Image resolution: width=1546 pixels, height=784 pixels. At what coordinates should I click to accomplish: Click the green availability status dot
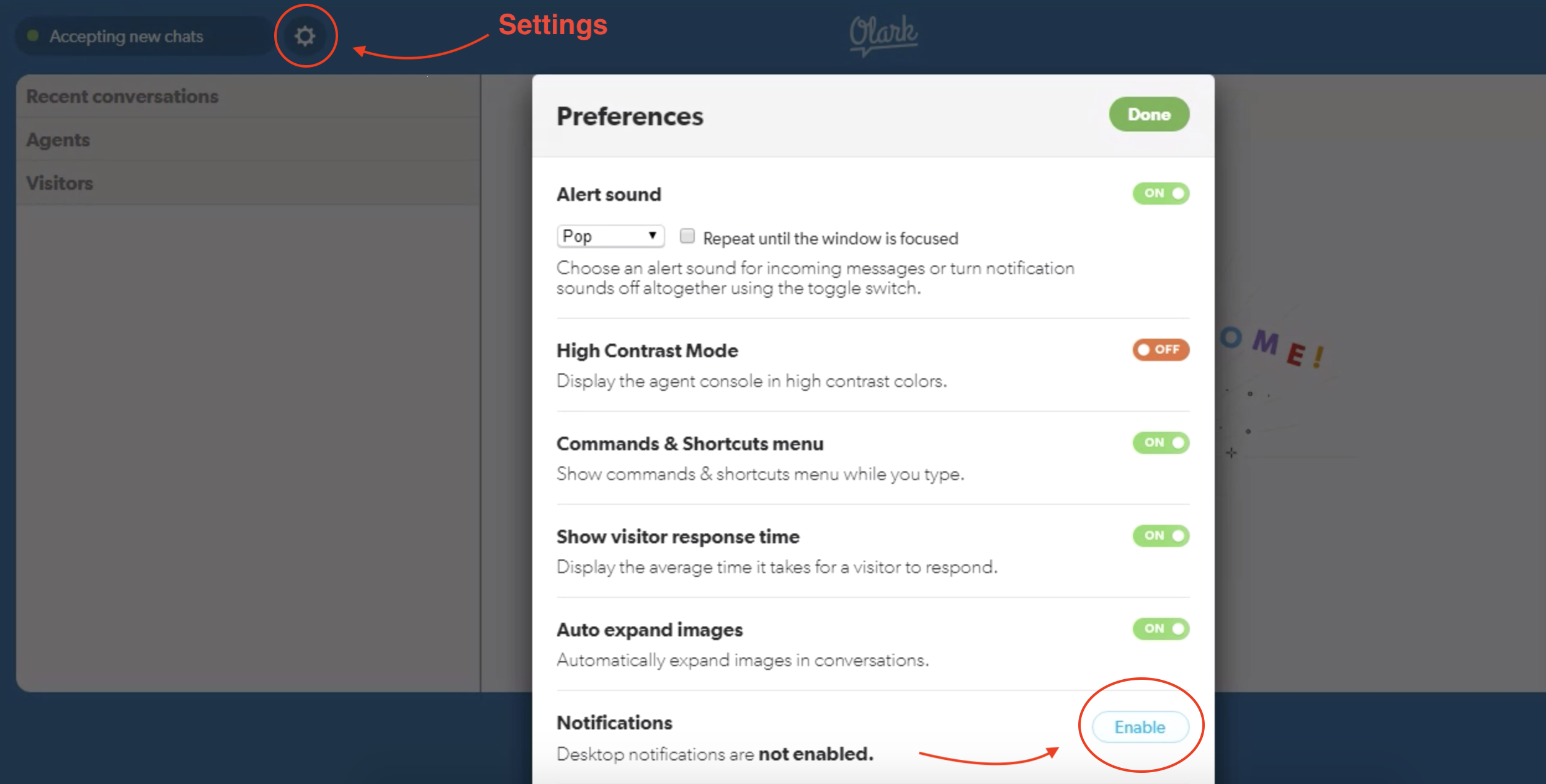tap(34, 36)
